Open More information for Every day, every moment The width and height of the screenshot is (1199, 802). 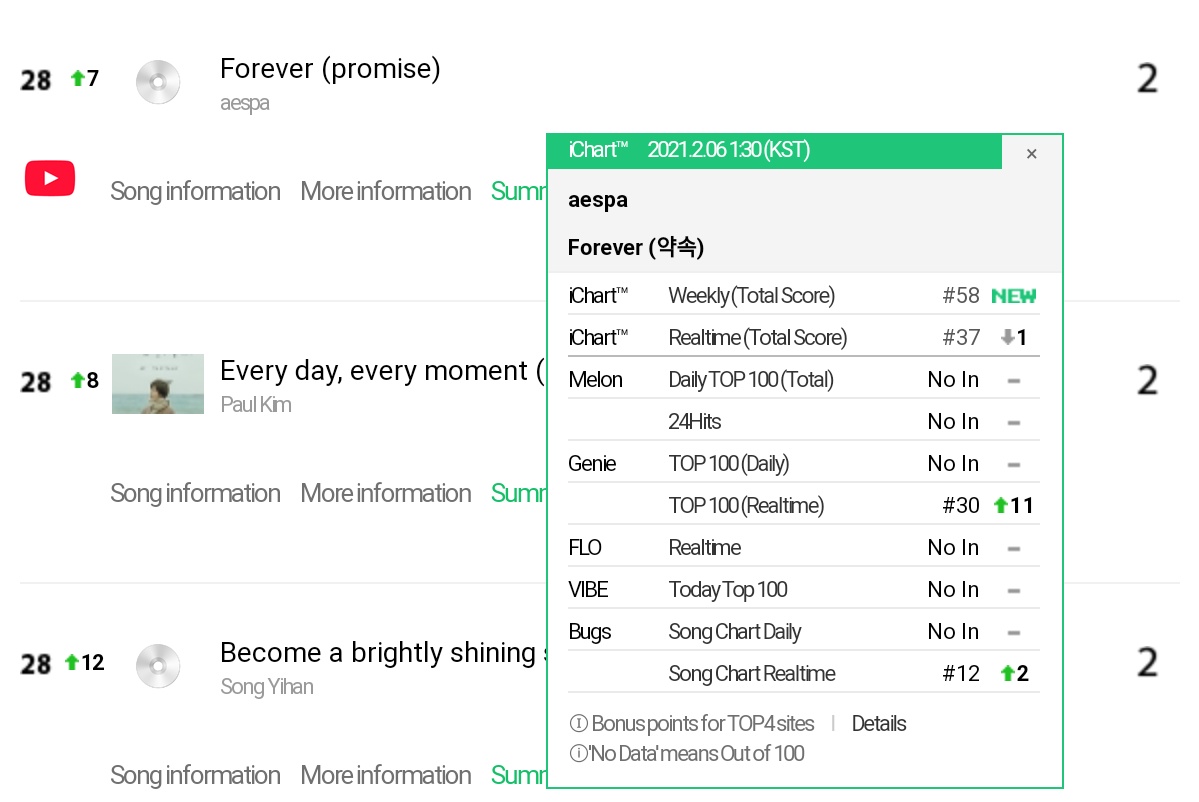click(x=385, y=493)
